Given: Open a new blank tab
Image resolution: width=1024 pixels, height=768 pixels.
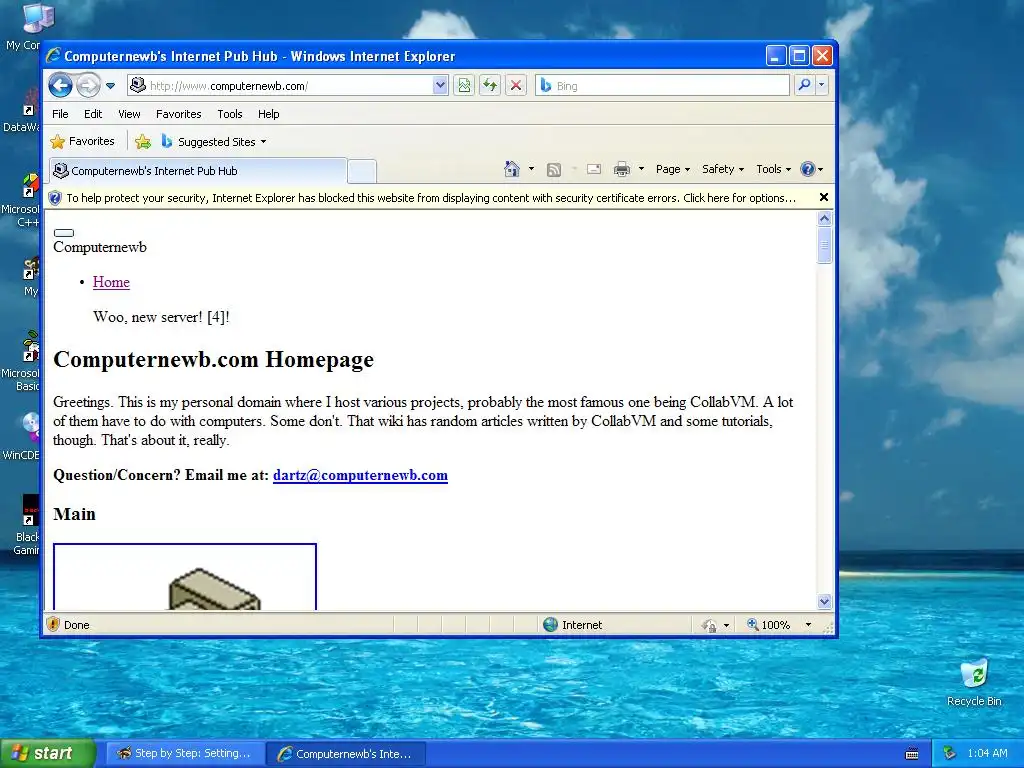Looking at the screenshot, I should 362,172.
